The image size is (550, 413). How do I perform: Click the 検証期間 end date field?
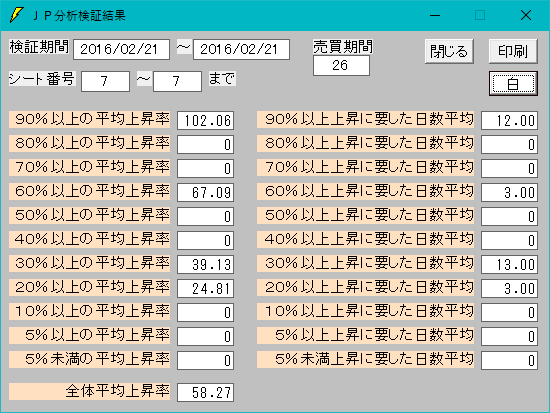(241, 49)
